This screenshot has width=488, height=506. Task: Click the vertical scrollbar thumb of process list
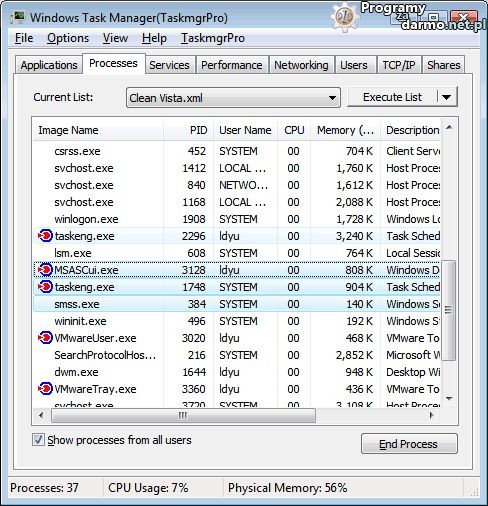pos(448,310)
